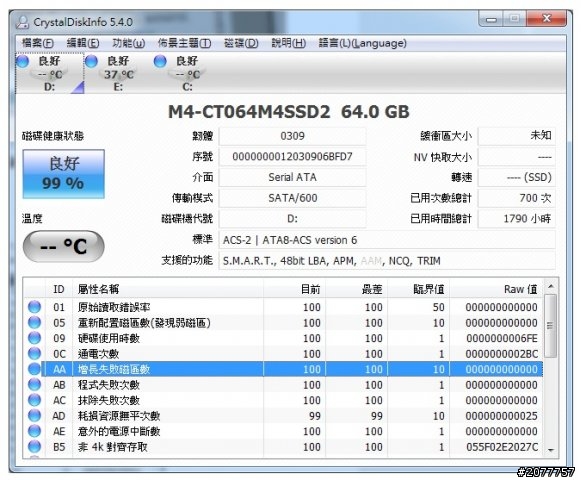Switch to the E: drive at 37 °C

click(x=118, y=74)
